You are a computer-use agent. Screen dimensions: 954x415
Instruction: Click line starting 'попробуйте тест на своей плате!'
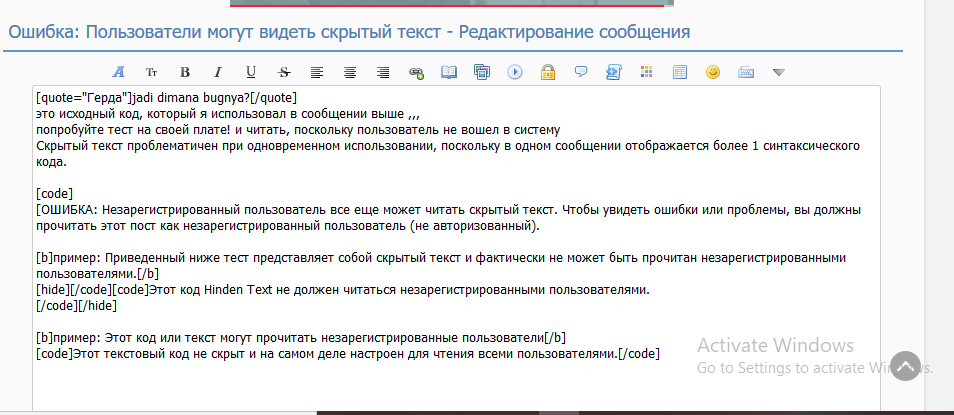coord(298,130)
